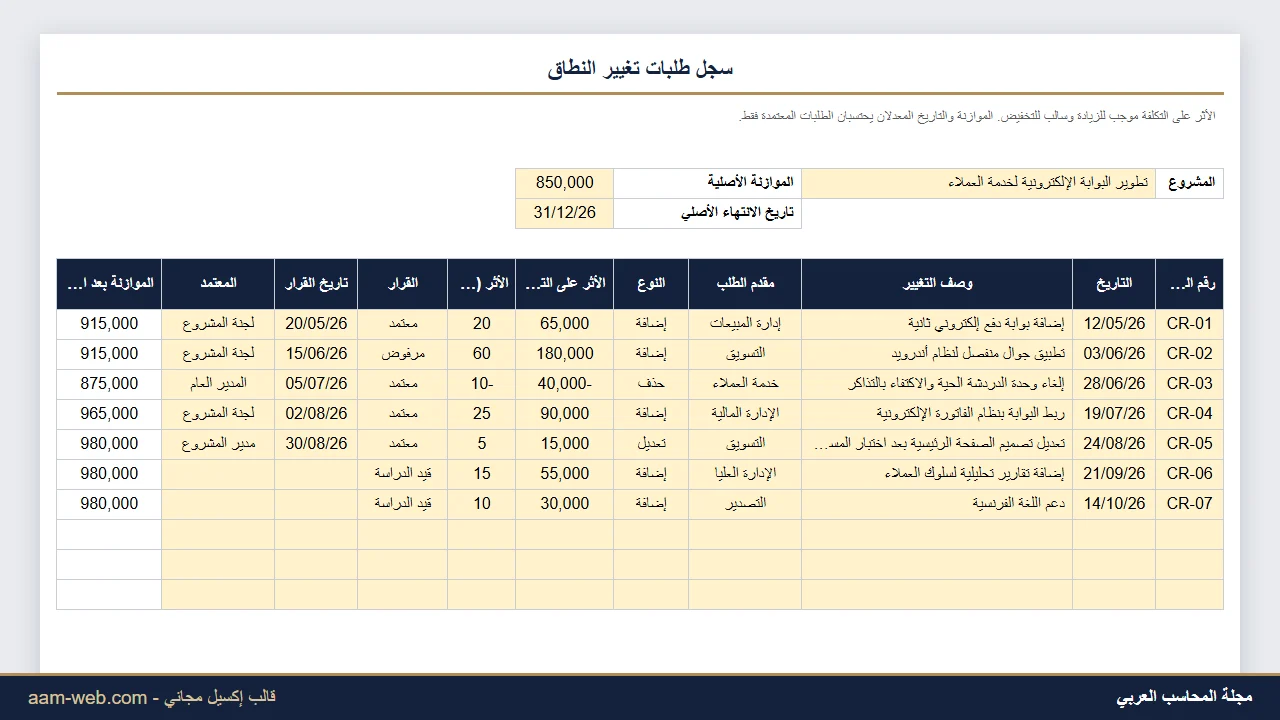Viewport: 1280px width, 720px height.
Task: Click the sheet title "سجل طلبات تغيير النطاق"
Action: [x=640, y=68]
